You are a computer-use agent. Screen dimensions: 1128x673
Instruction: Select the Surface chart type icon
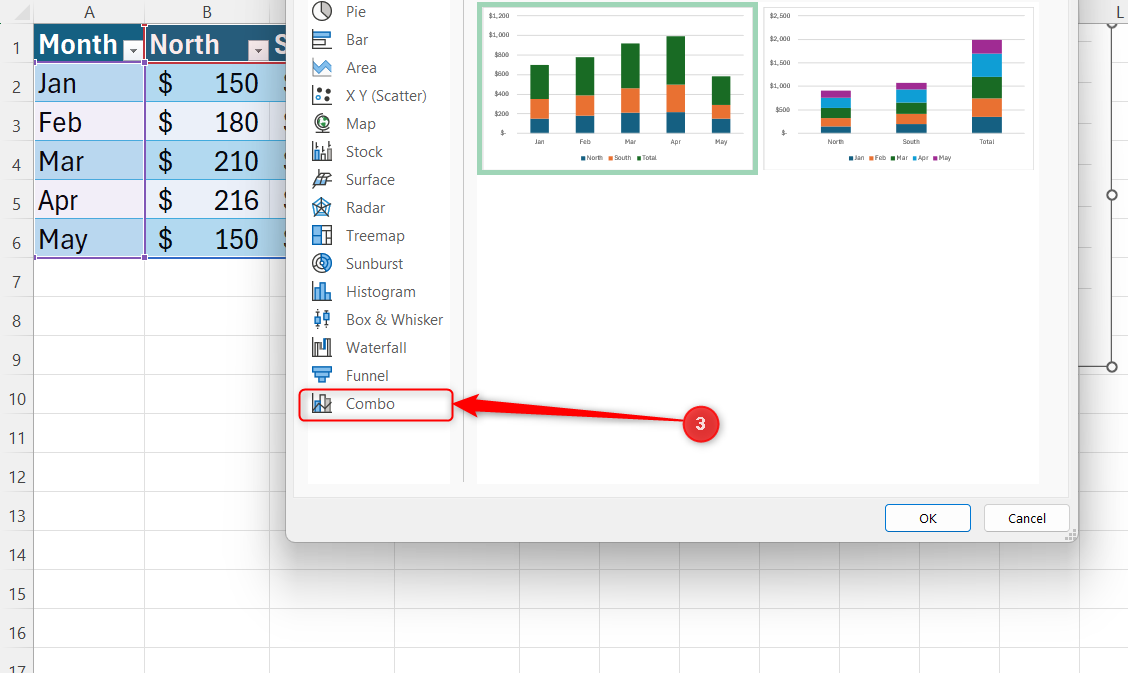322,180
